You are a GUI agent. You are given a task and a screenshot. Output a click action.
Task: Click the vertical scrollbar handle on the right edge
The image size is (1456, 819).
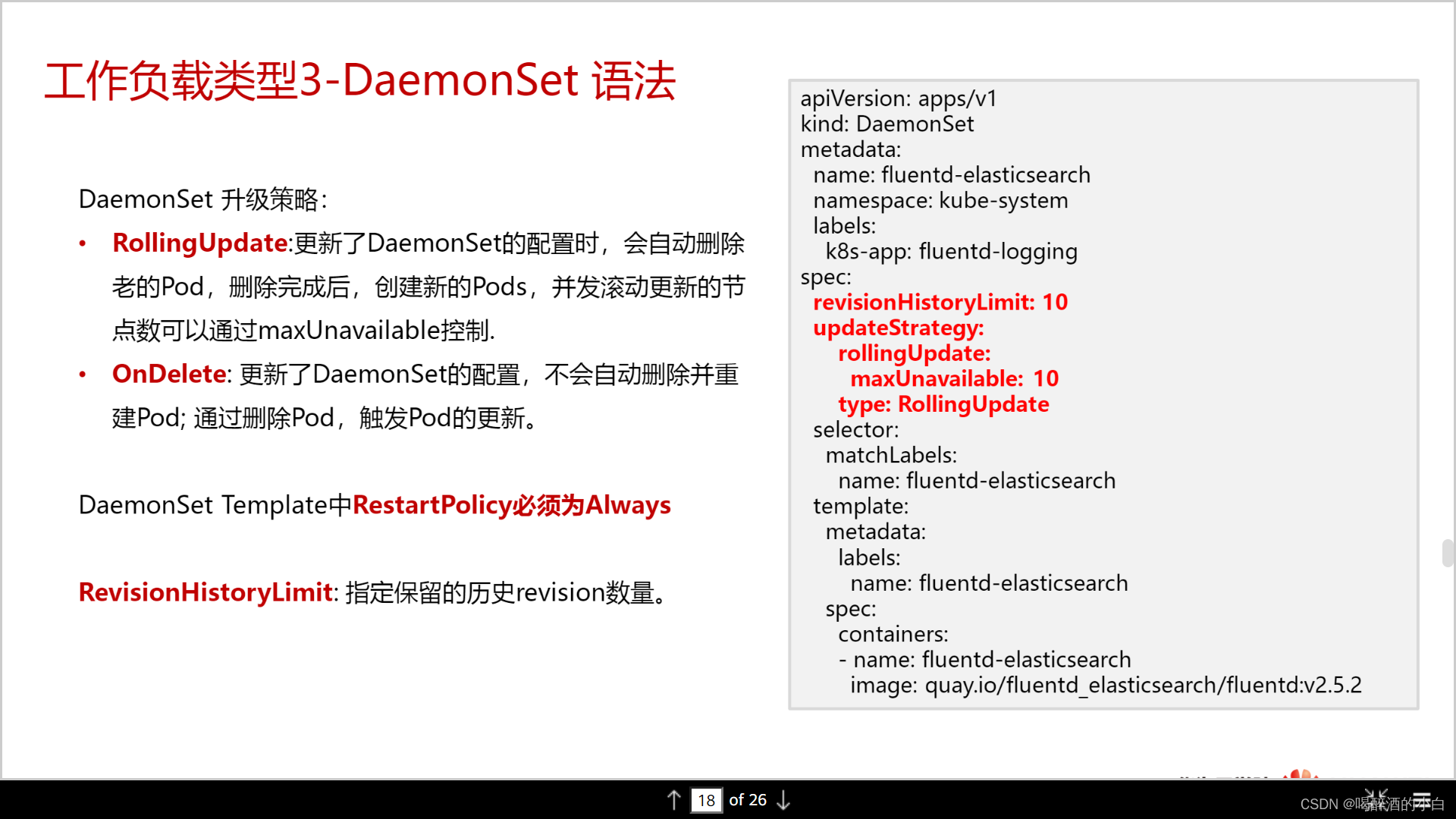tap(1448, 553)
